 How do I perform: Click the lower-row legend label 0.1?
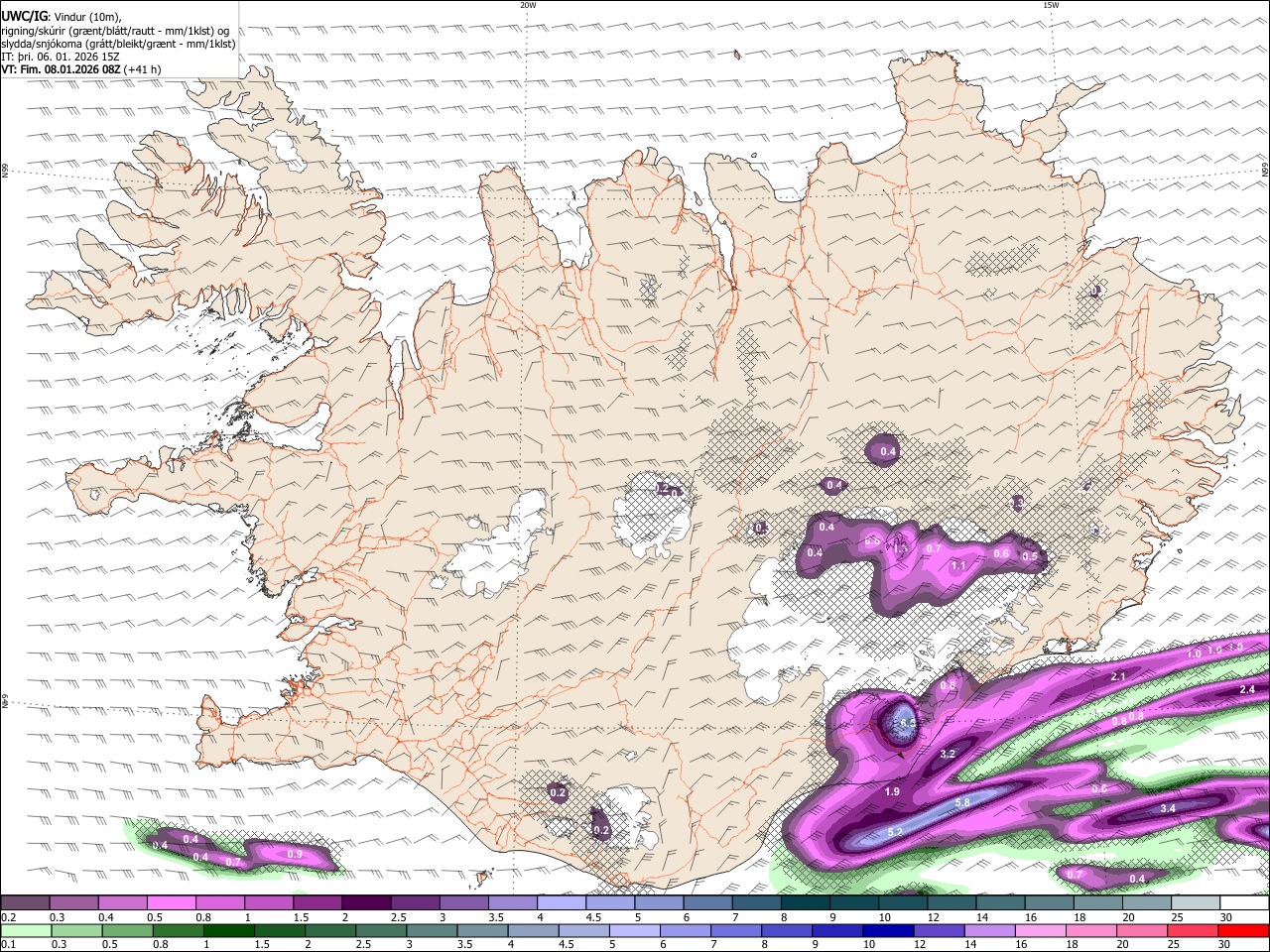click(8, 945)
